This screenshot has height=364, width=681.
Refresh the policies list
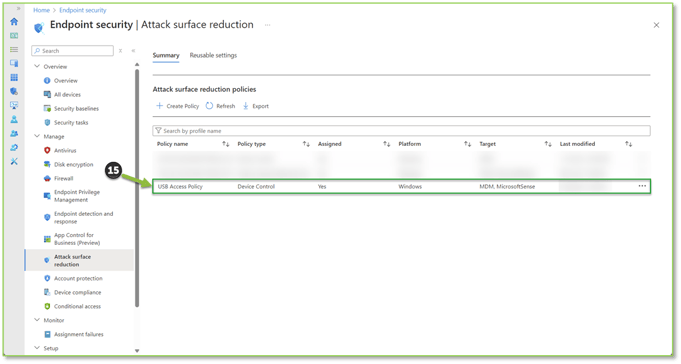tap(221, 106)
